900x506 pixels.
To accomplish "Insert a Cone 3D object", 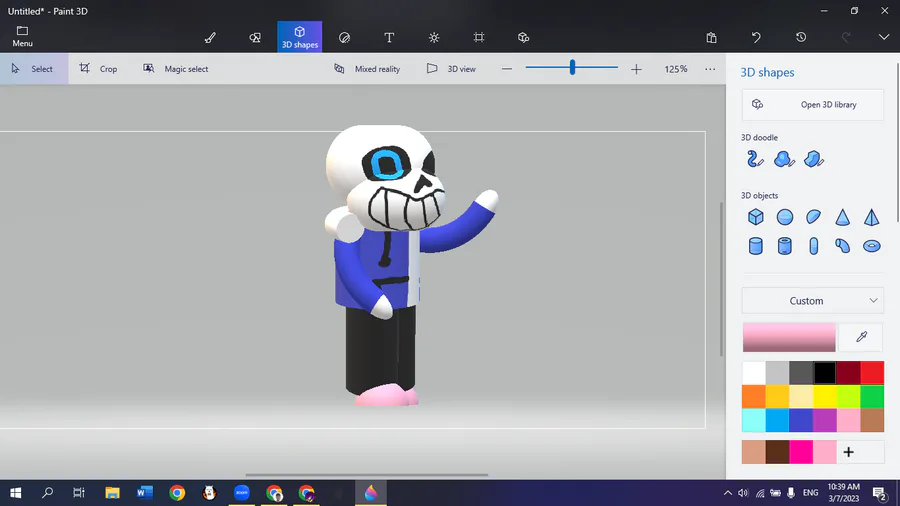I will [842, 217].
